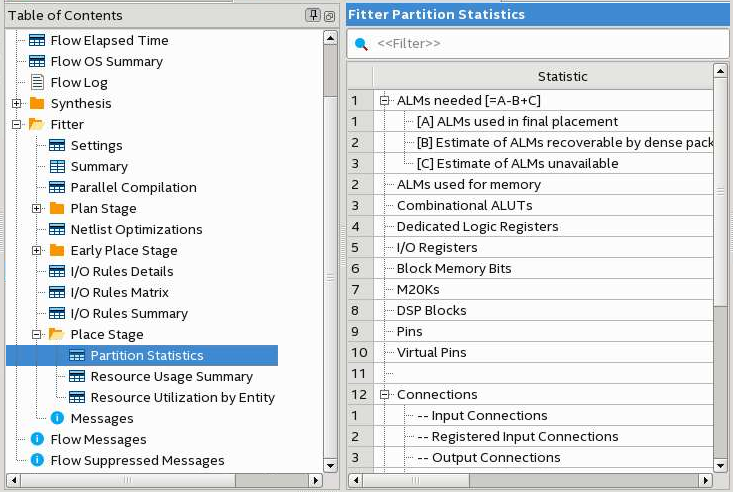Collapse the ALMs needed row group
The width and height of the screenshot is (733, 492).
click(x=385, y=100)
